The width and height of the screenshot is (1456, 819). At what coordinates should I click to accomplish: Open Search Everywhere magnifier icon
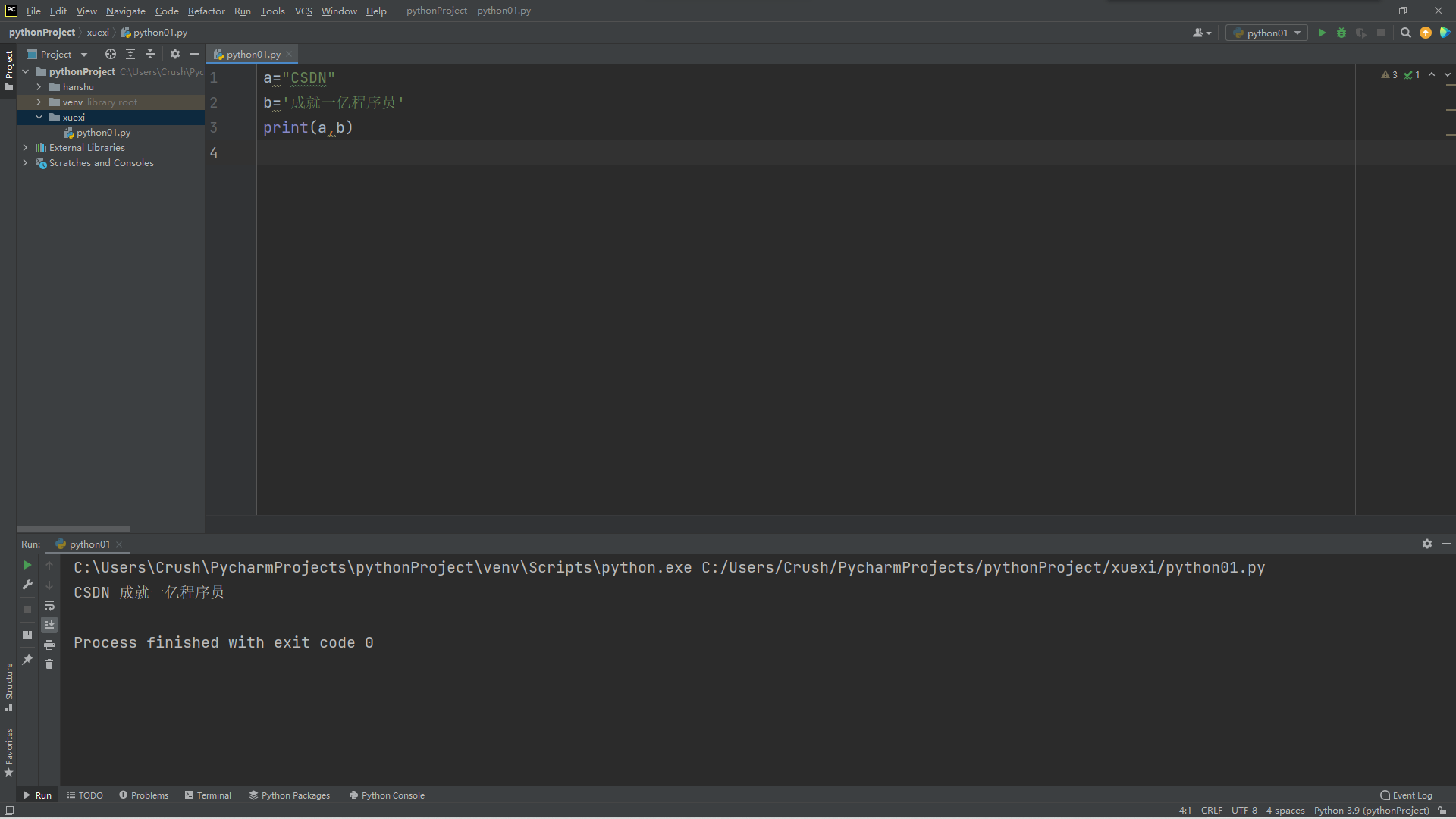point(1406,33)
